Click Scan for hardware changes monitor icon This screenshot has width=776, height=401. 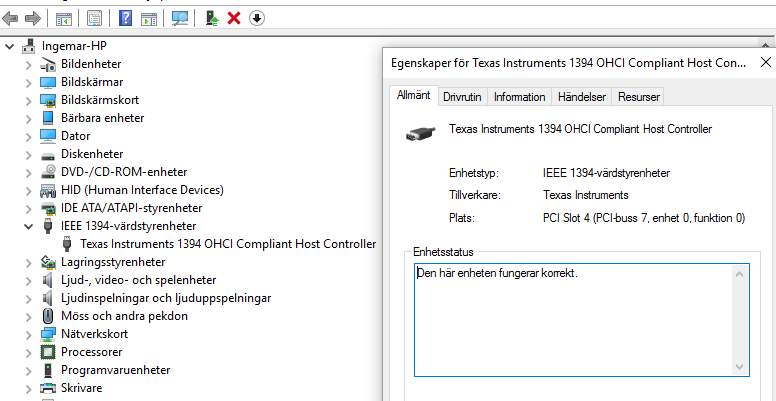coord(180,19)
